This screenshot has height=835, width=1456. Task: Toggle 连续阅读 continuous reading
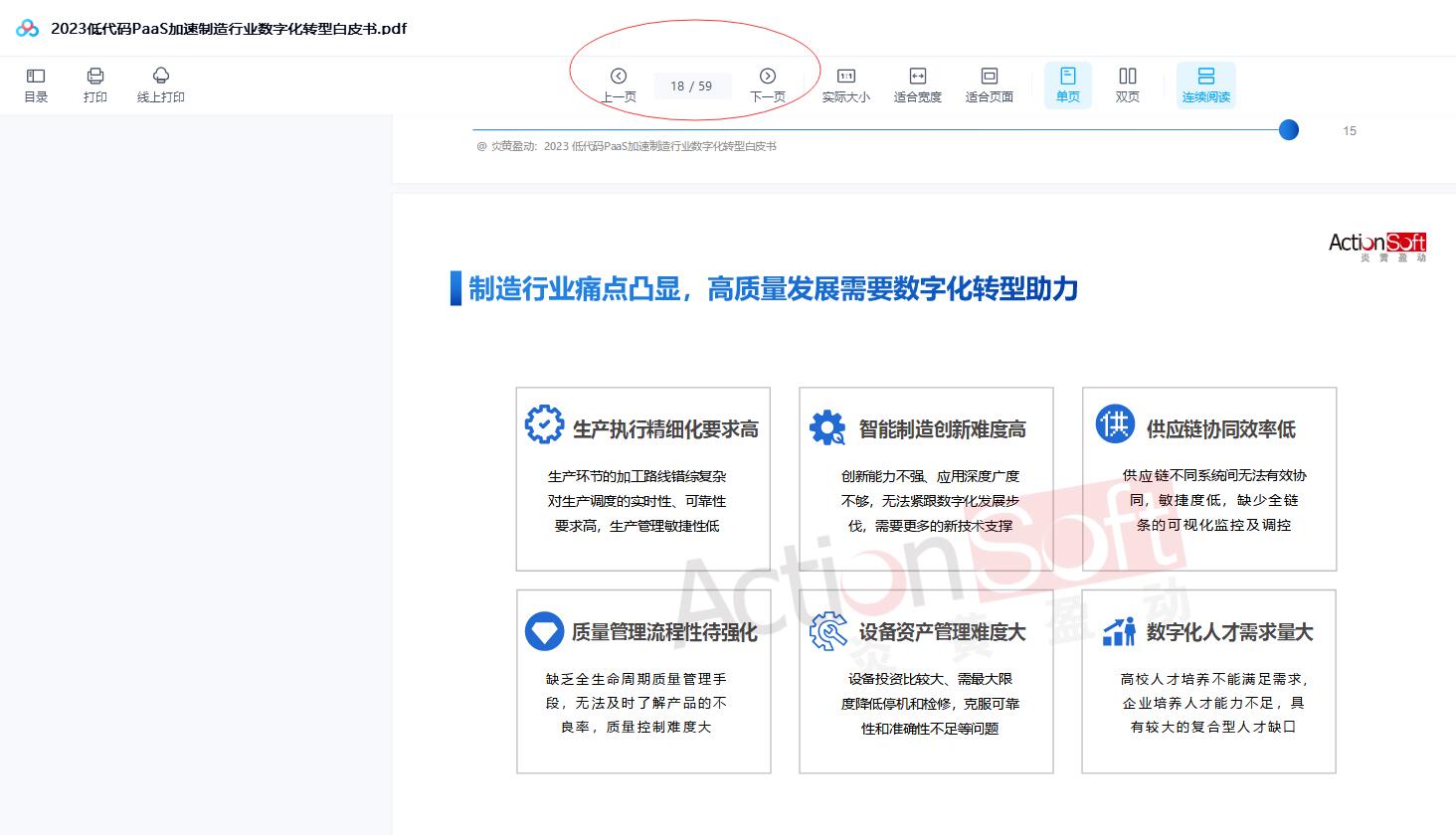(x=1205, y=84)
